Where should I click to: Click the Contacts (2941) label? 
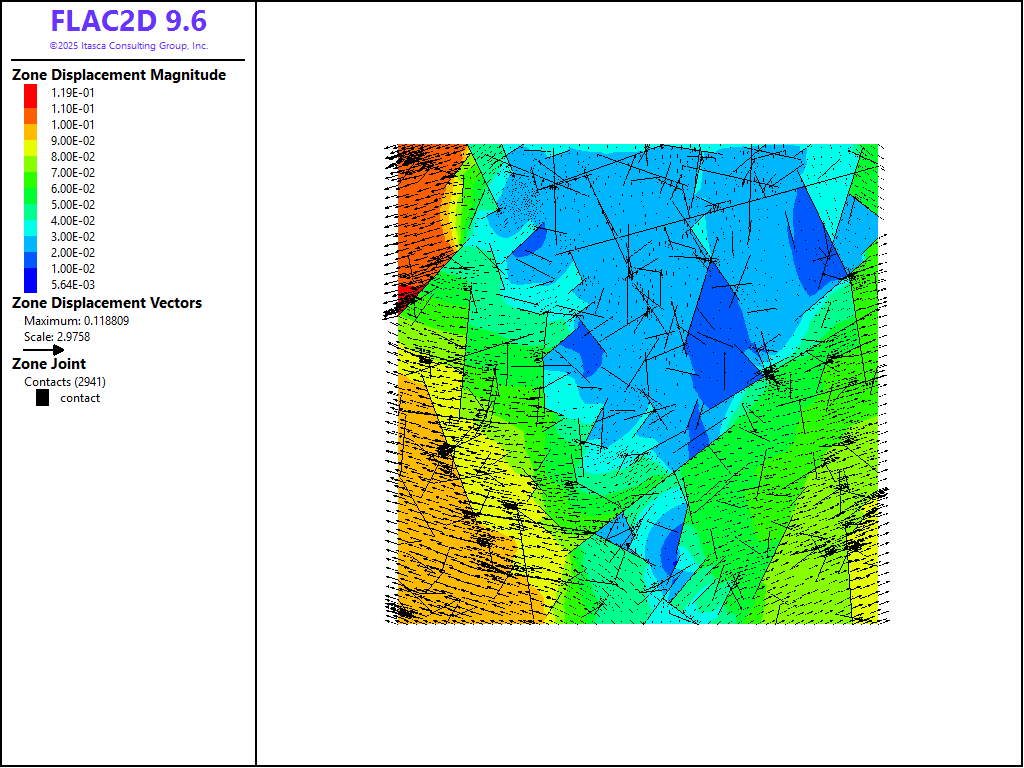pyautogui.click(x=65, y=382)
